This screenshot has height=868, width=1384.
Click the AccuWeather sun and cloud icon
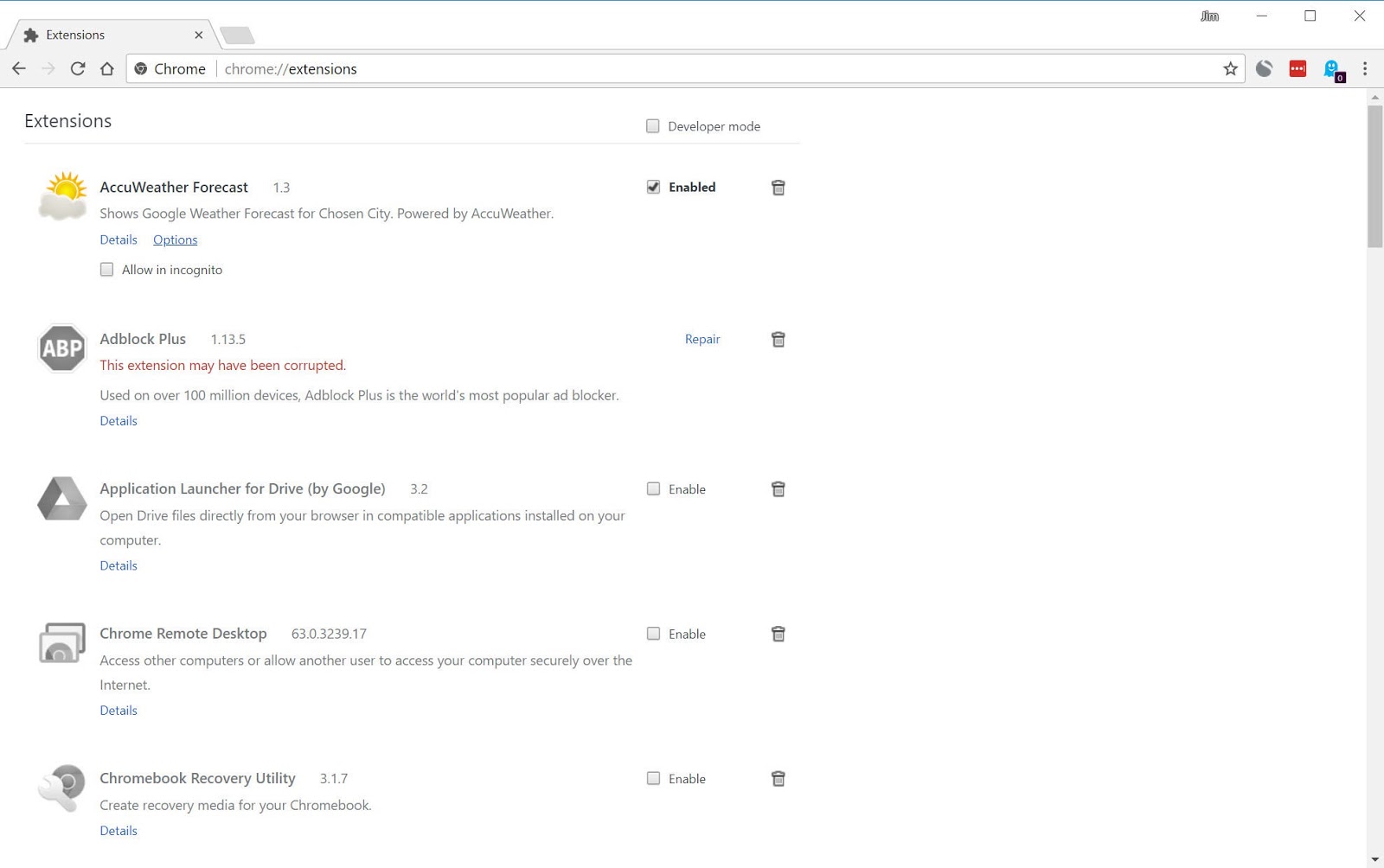pos(62,195)
